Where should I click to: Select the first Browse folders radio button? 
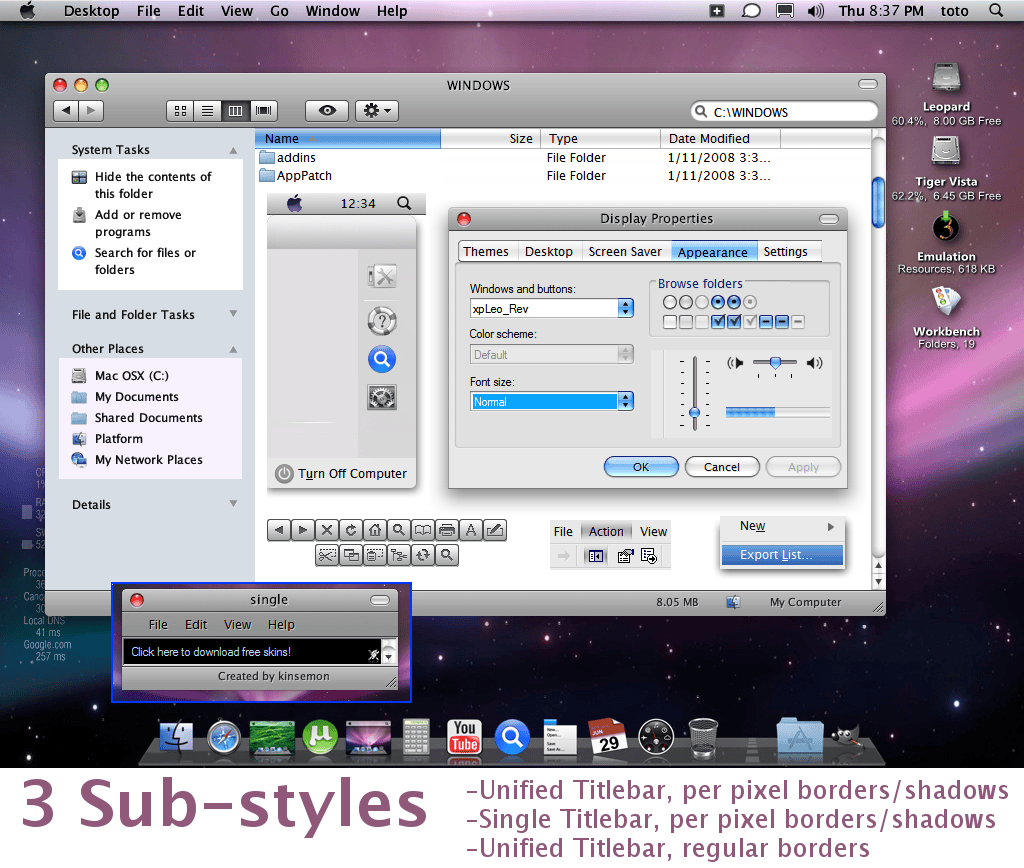(669, 302)
